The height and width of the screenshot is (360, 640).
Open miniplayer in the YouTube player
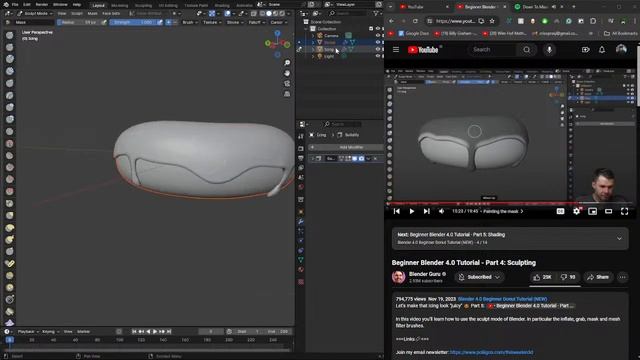tap(592, 211)
